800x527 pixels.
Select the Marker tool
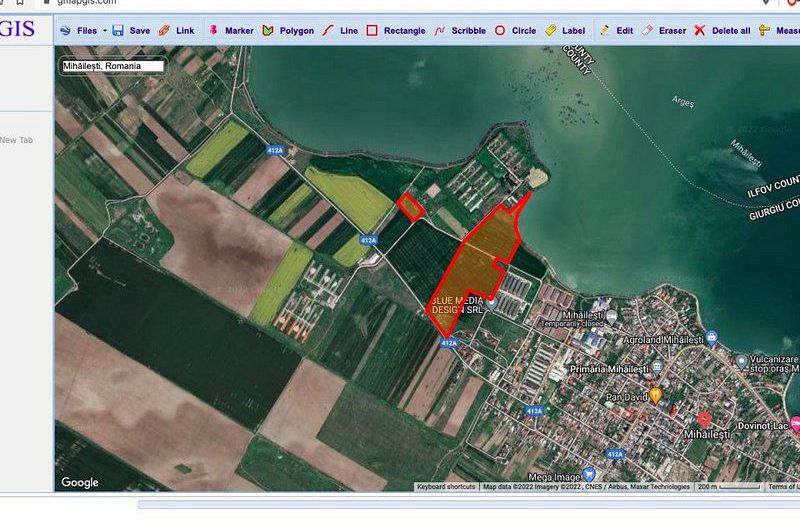[x=230, y=31]
